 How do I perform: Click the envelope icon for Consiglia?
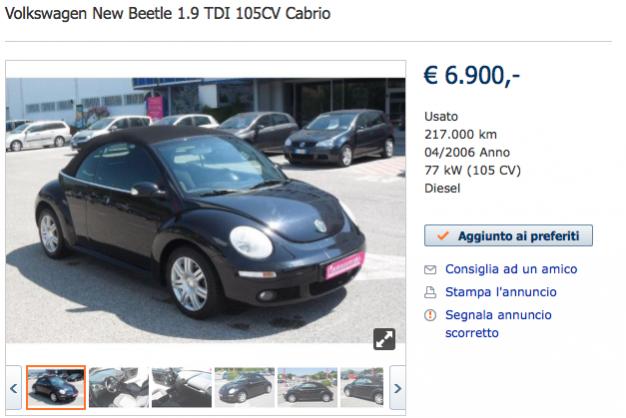(x=430, y=270)
